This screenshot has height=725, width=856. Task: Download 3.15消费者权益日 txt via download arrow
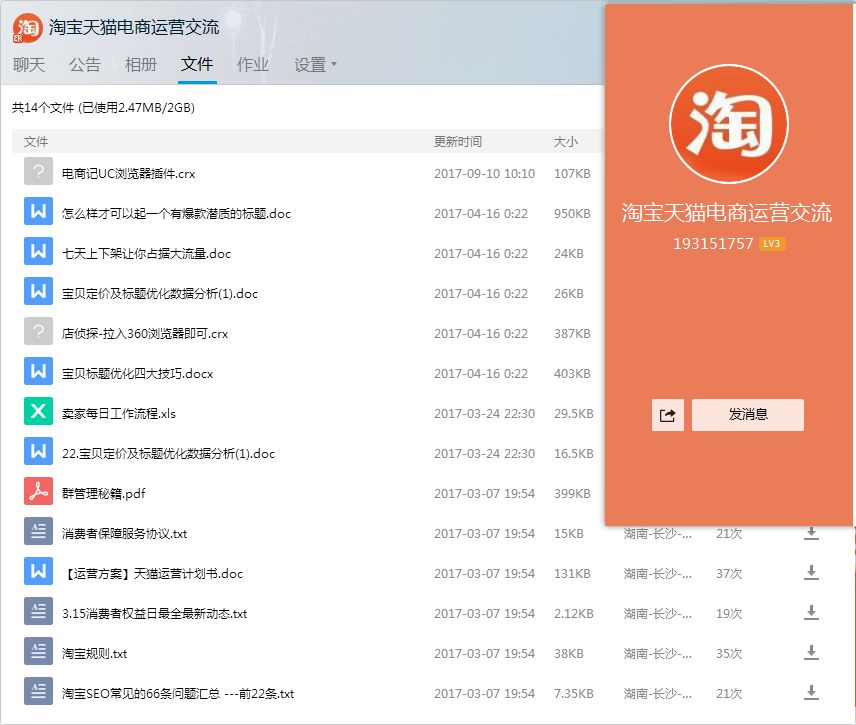pos(812,613)
